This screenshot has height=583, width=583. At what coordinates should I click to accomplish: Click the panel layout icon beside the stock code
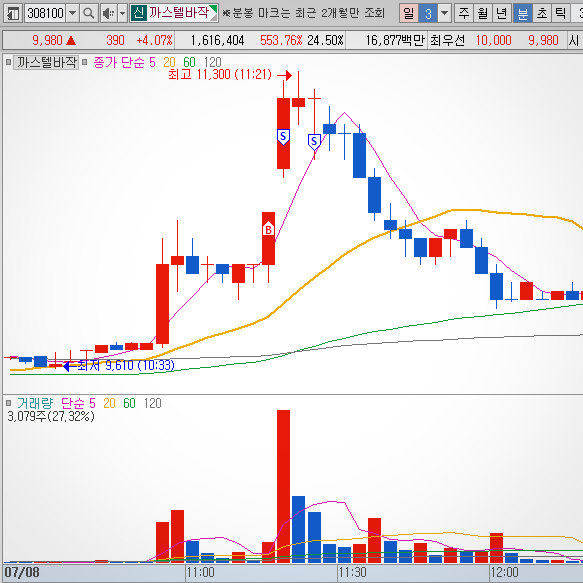13,13
